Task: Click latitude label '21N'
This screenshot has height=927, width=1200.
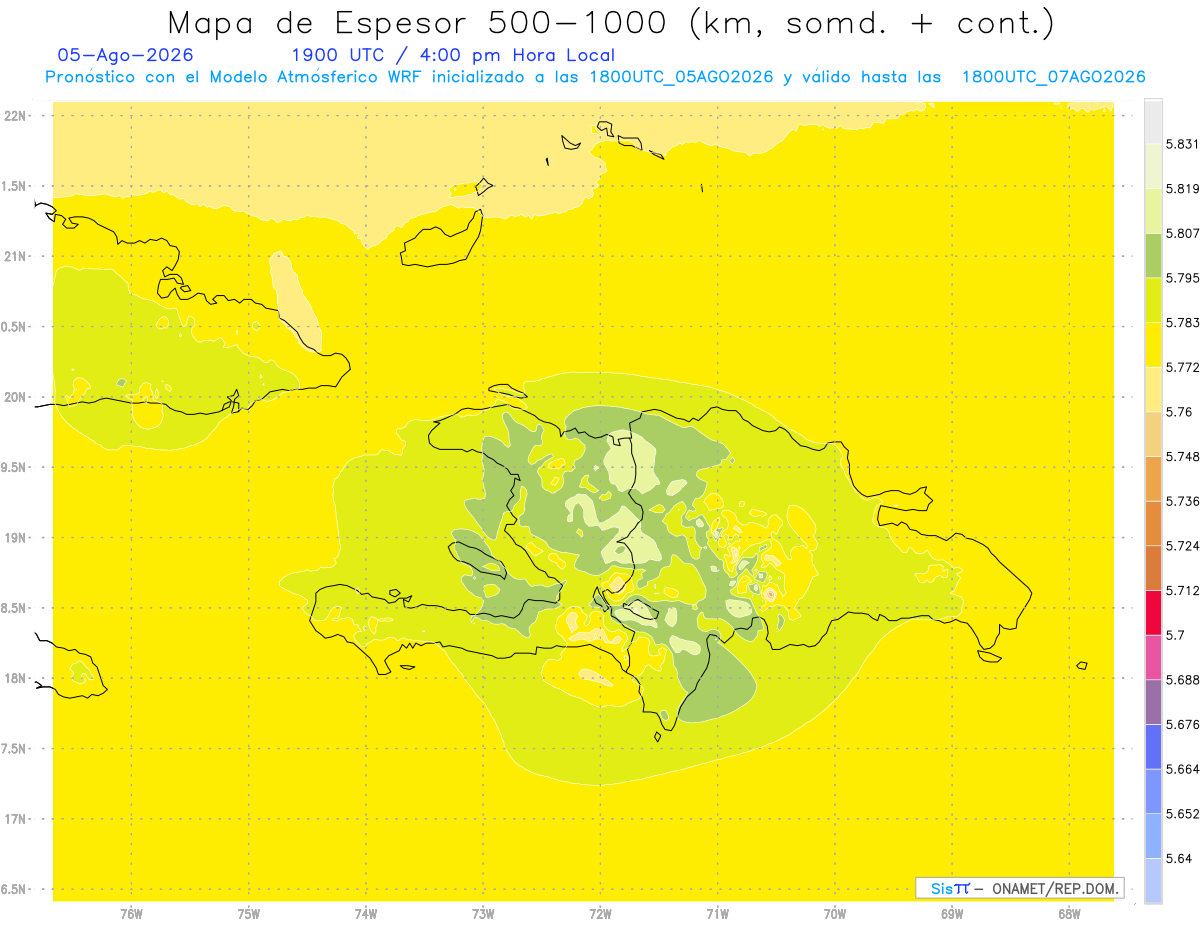Action: (x=17, y=256)
